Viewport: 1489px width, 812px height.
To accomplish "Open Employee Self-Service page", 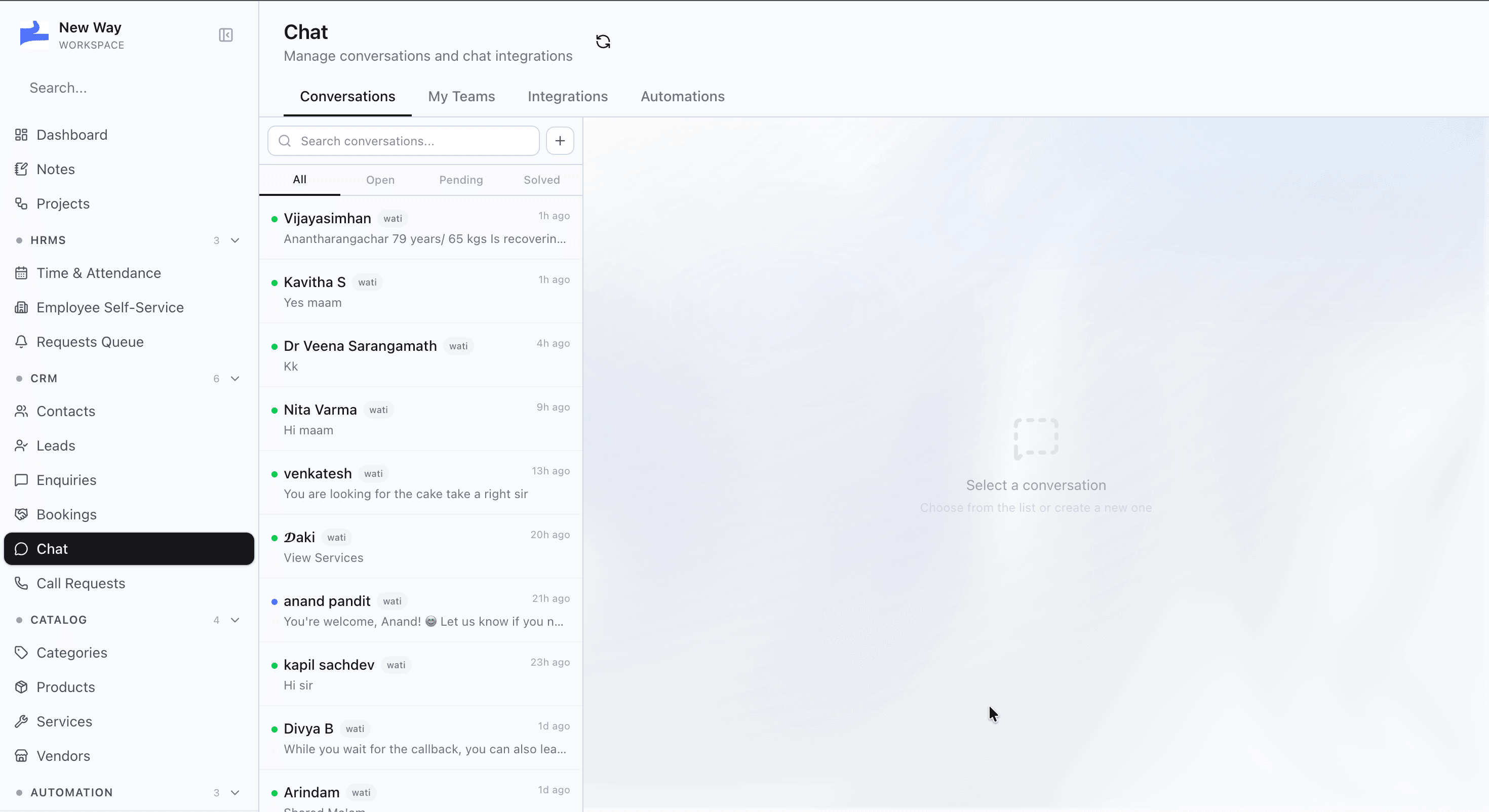I will [129, 307].
